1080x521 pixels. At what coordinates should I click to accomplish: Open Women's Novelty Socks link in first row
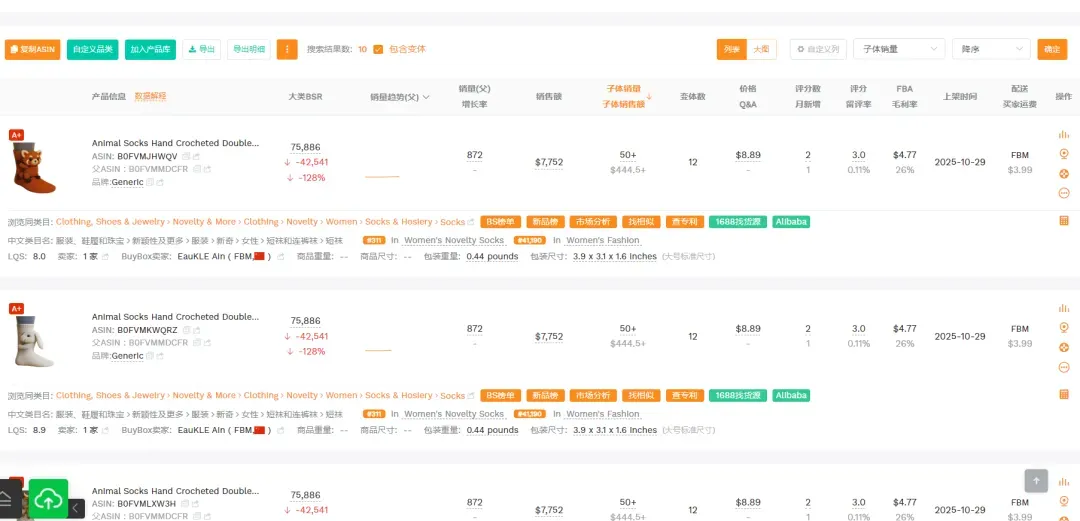click(454, 240)
